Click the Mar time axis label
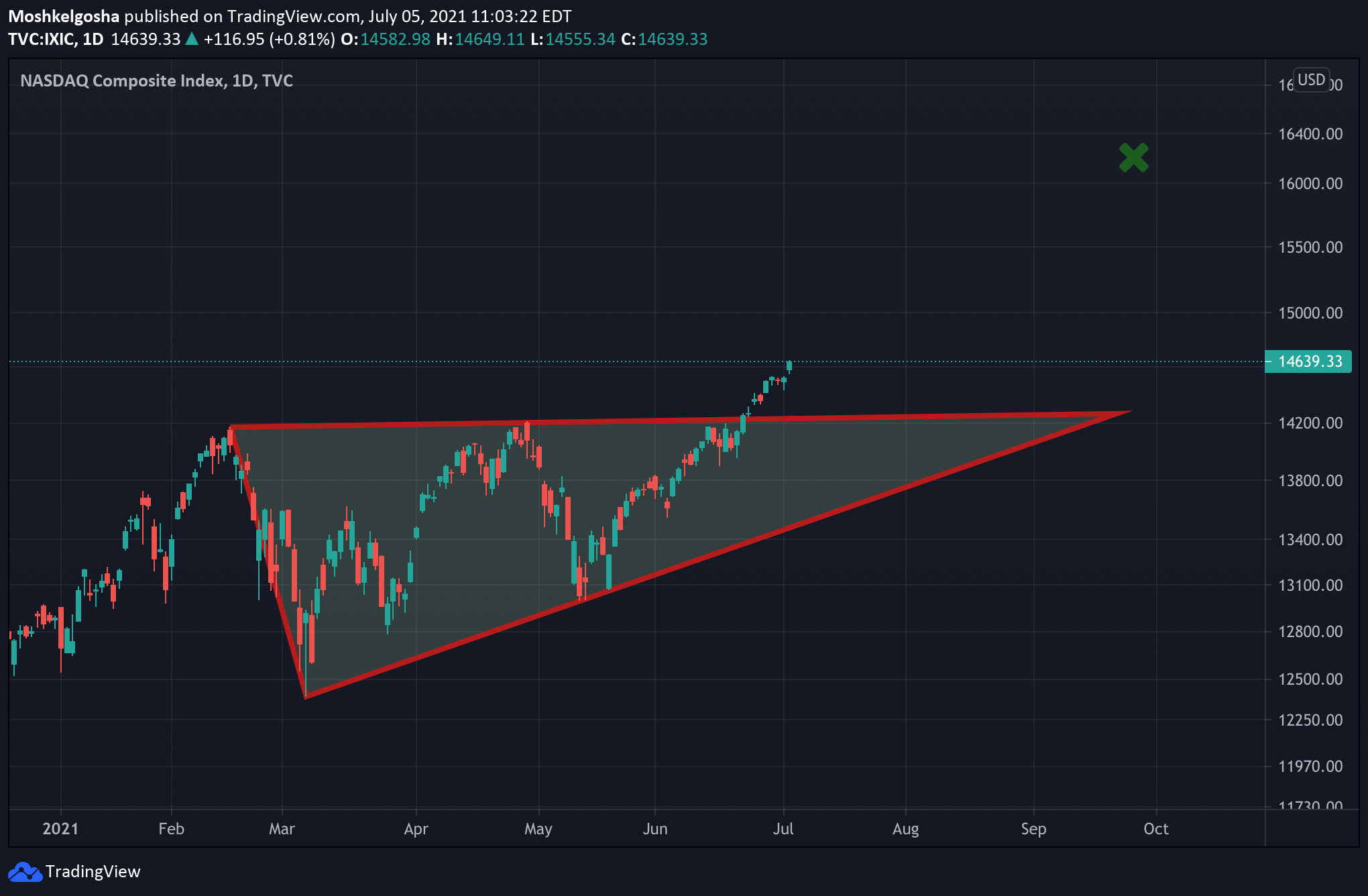The image size is (1368, 896). 282,829
